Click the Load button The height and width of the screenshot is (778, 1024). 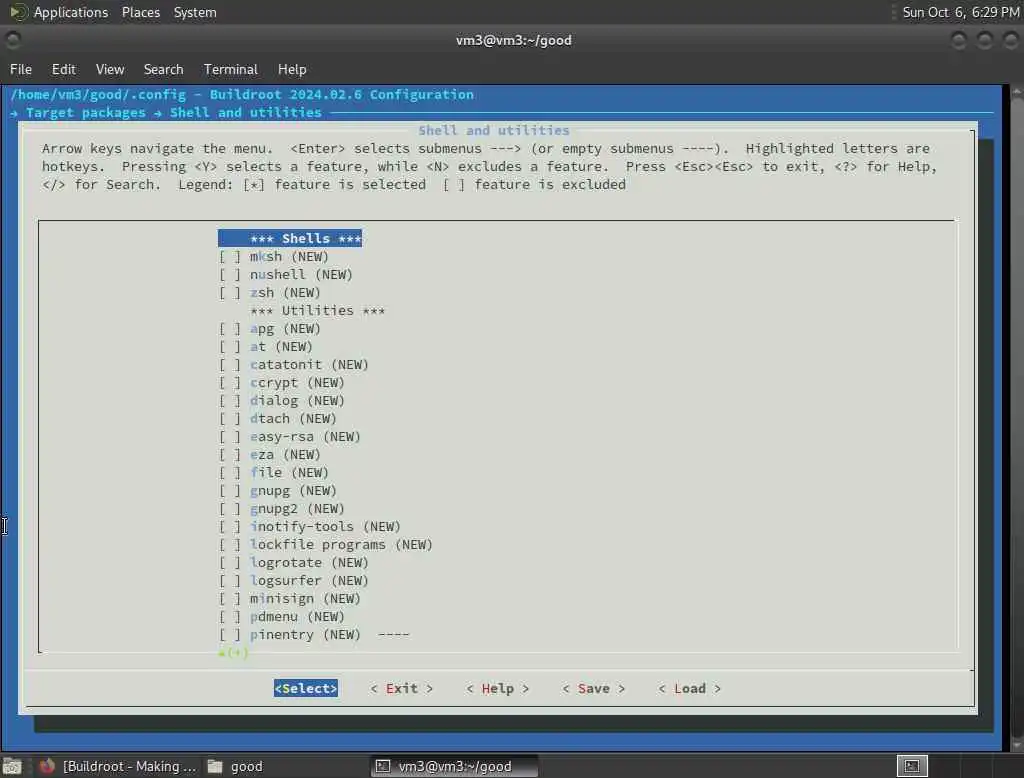[690, 689]
